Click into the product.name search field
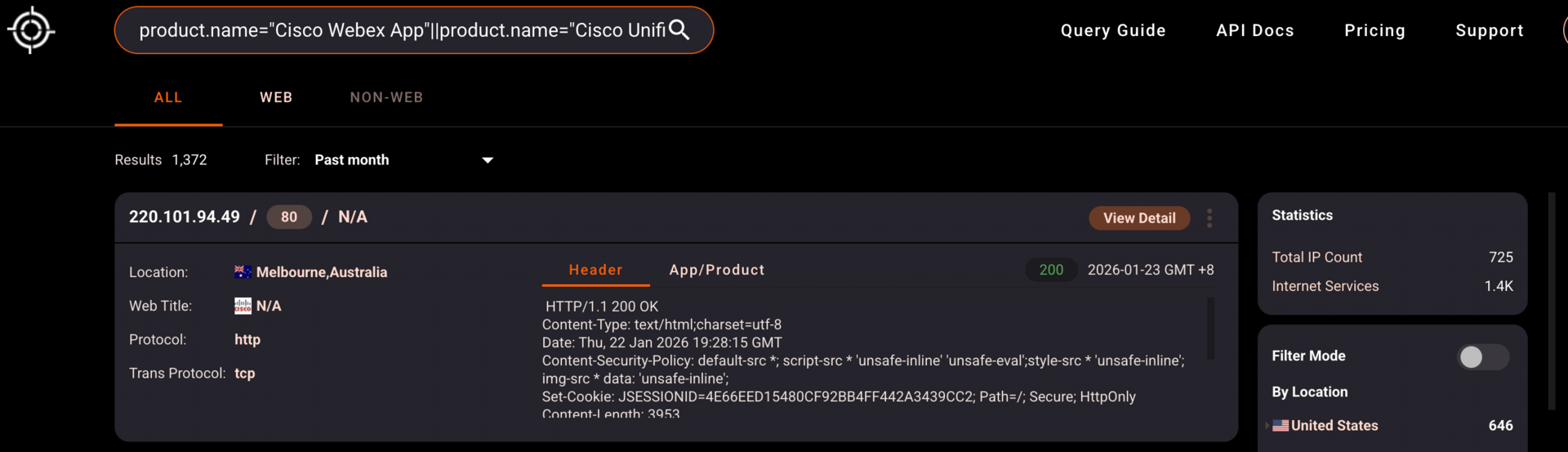Viewport: 1568px width, 452px height. (x=402, y=30)
